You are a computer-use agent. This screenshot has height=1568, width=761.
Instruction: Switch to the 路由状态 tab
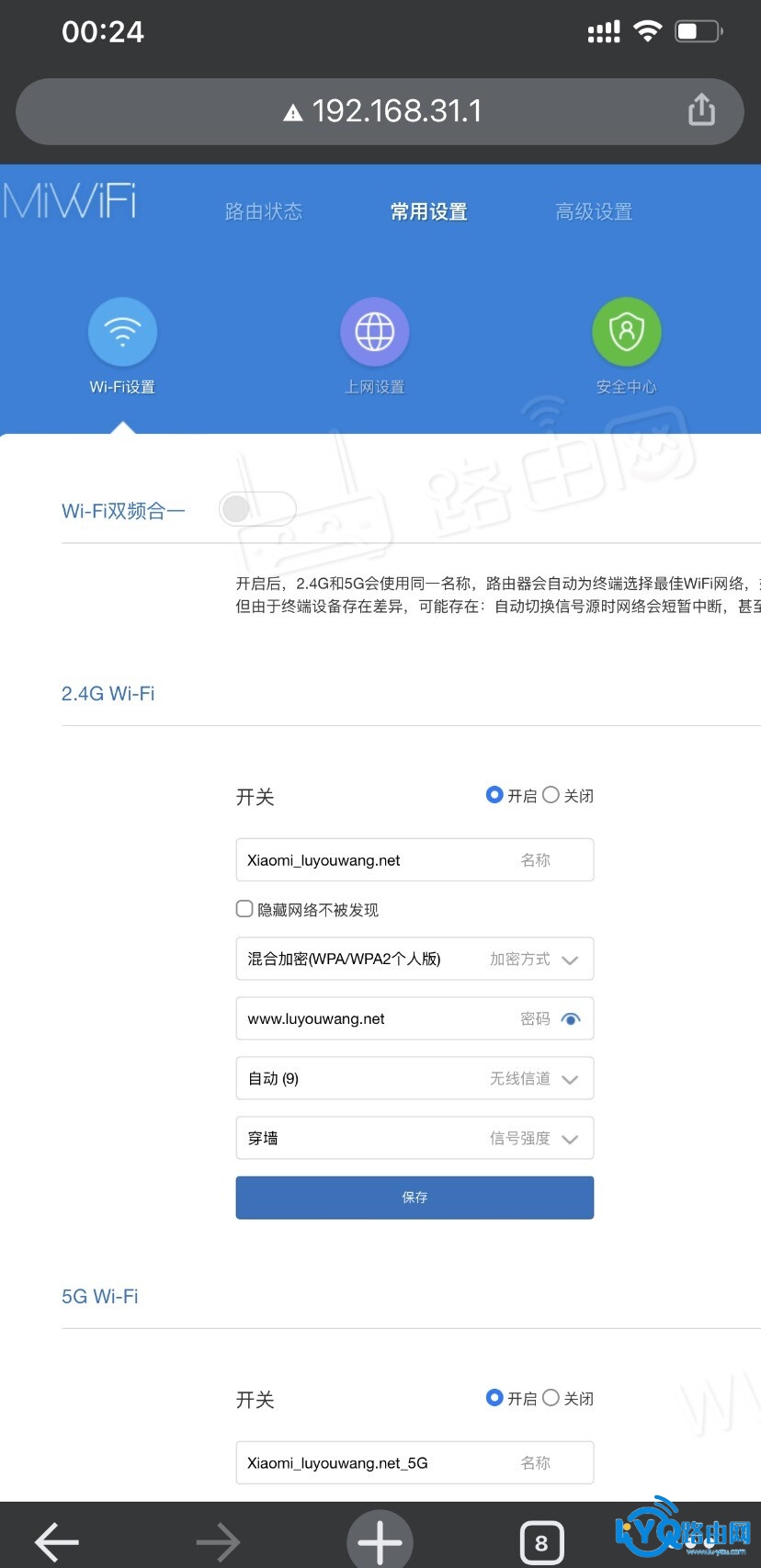tap(264, 212)
